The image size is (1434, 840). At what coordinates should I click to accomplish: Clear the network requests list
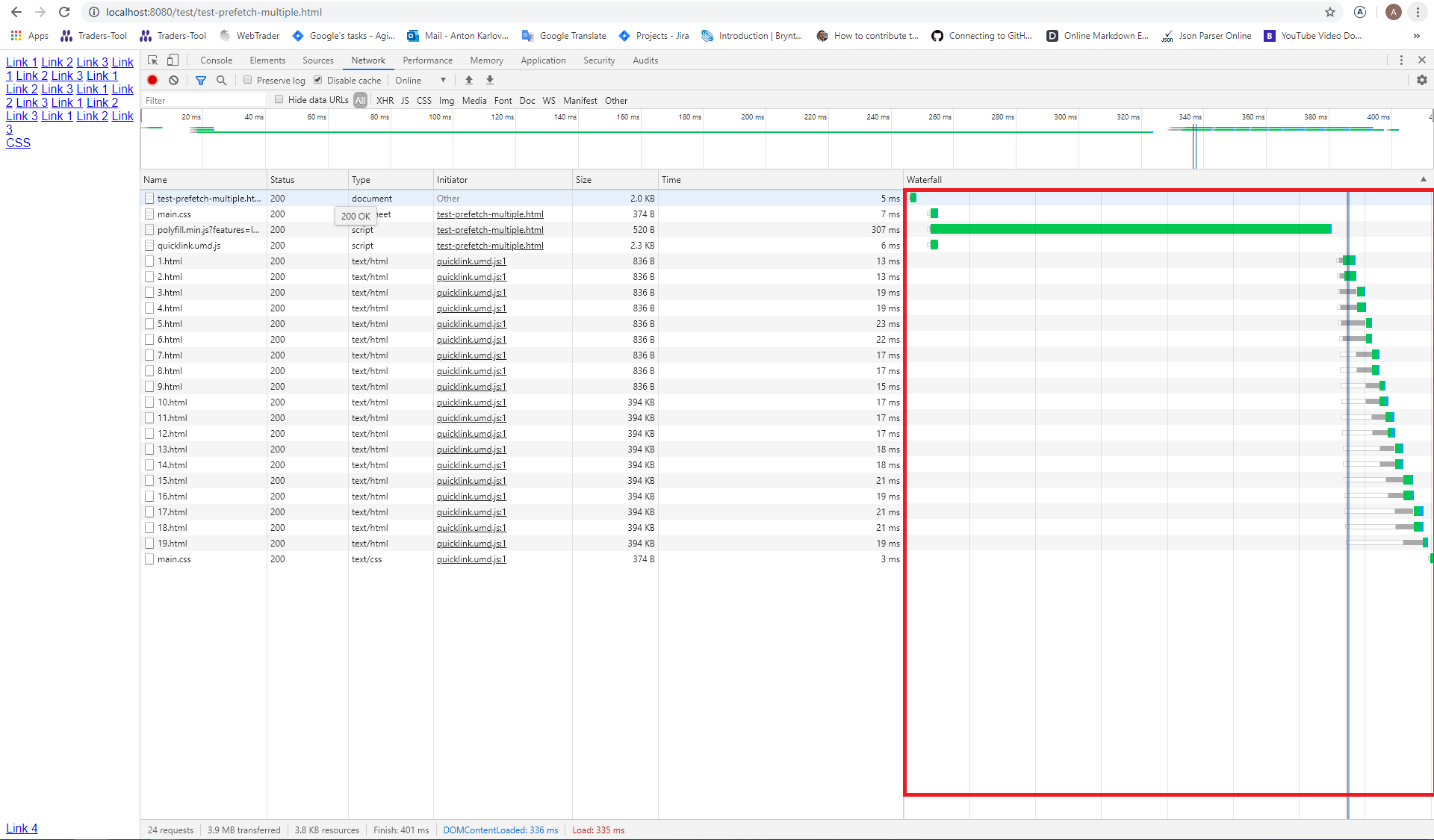click(173, 80)
